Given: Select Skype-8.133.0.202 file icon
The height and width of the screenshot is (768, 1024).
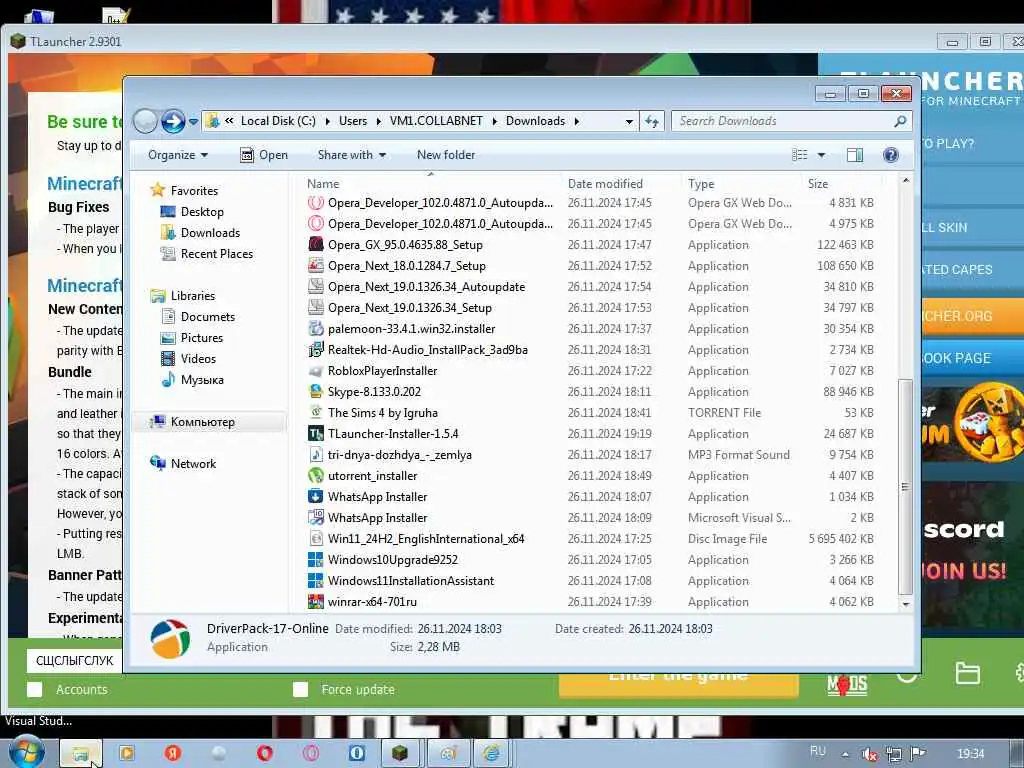Looking at the screenshot, I should pos(316,392).
